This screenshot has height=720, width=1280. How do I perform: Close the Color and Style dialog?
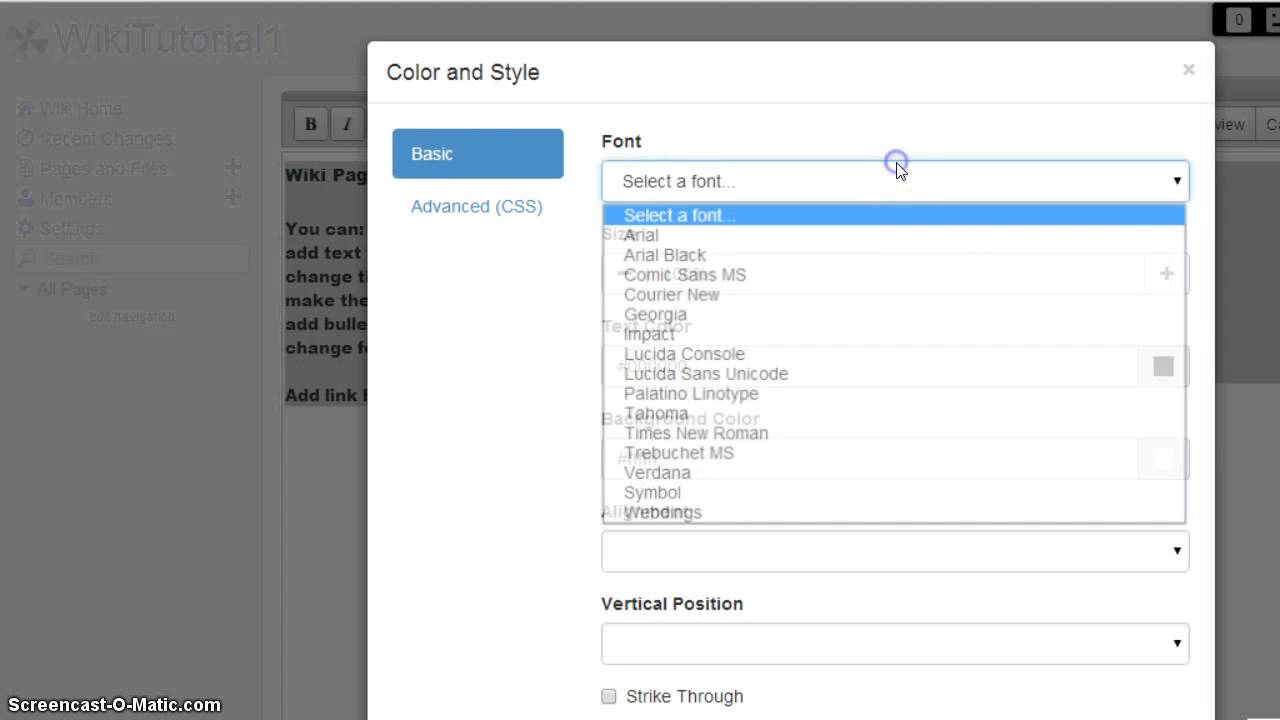[1188, 70]
